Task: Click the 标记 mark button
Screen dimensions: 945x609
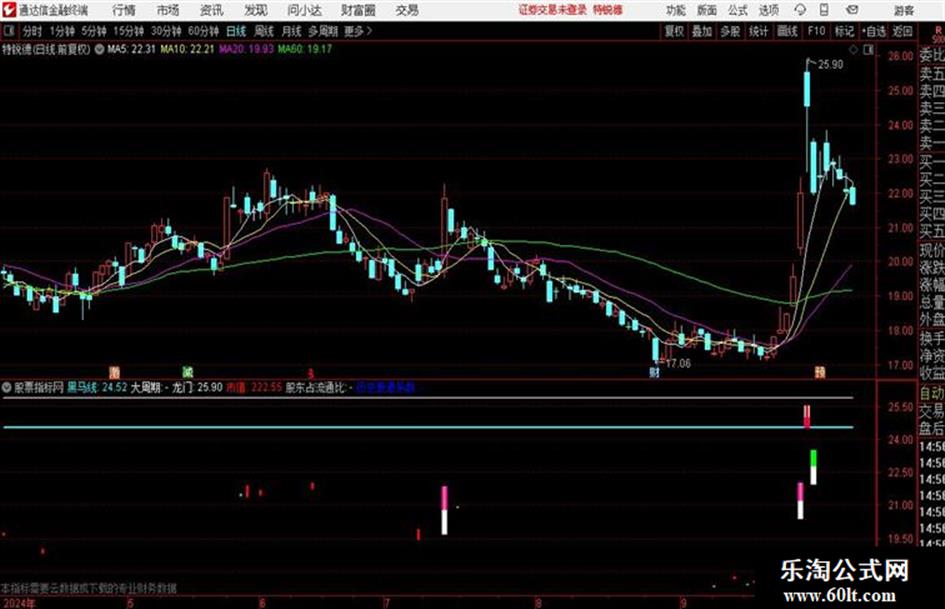Action: click(x=844, y=31)
